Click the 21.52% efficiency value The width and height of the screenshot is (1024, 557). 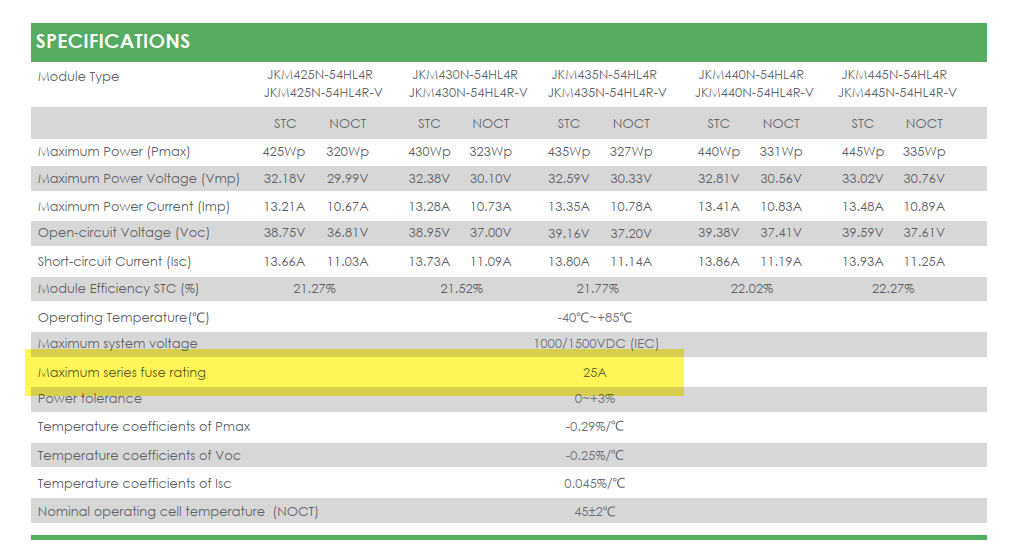462,289
